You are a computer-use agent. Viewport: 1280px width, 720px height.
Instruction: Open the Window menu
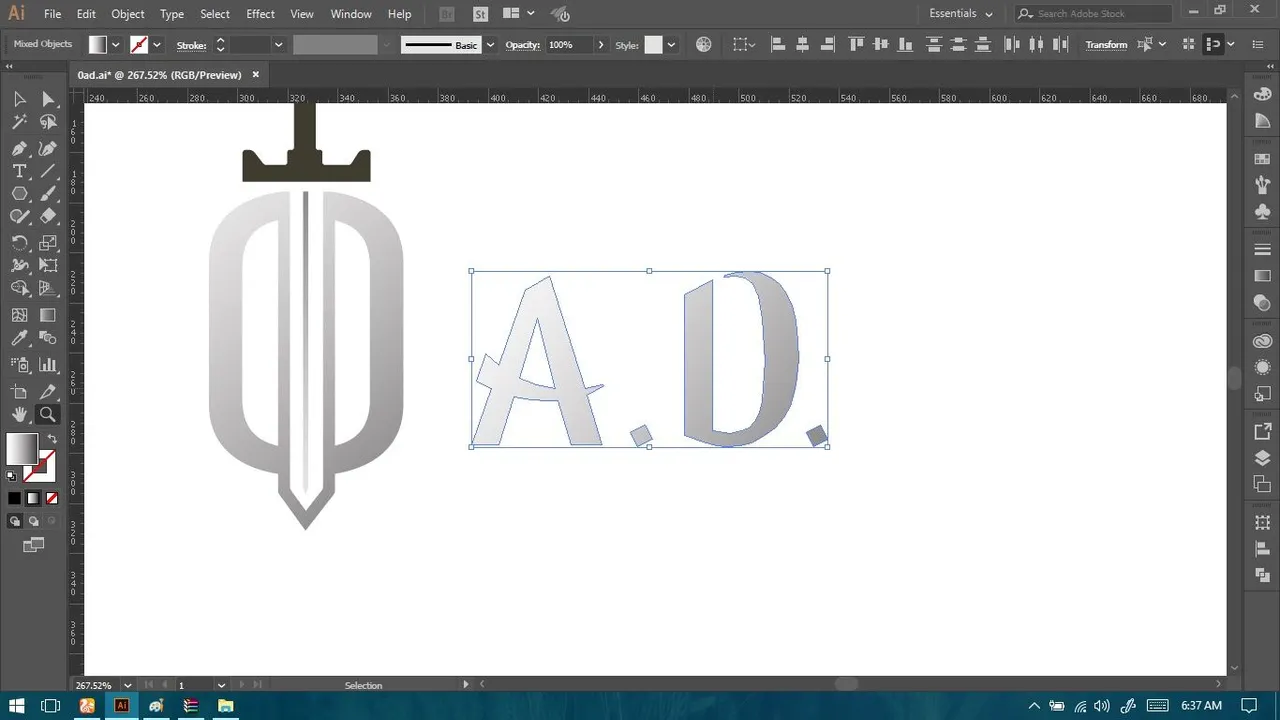351,14
